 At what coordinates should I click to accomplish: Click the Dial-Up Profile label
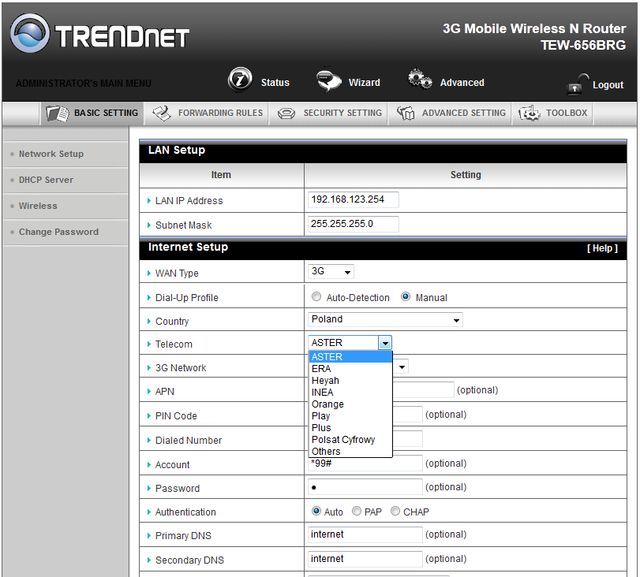tap(187, 297)
